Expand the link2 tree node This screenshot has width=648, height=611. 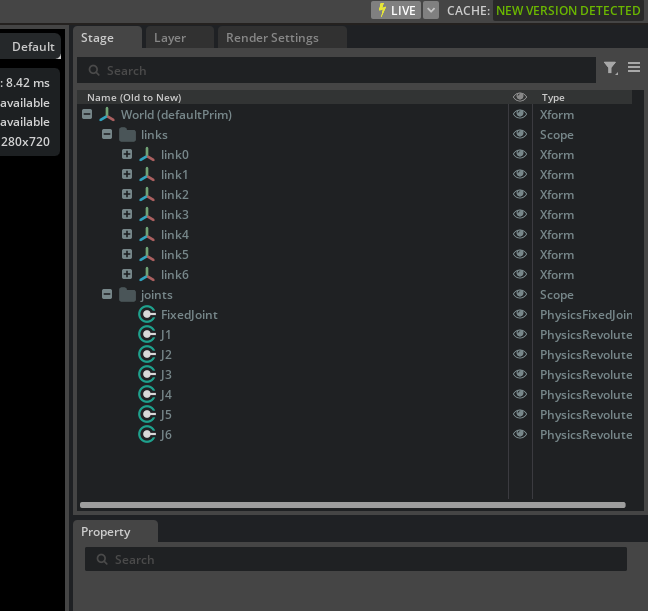click(x=127, y=194)
